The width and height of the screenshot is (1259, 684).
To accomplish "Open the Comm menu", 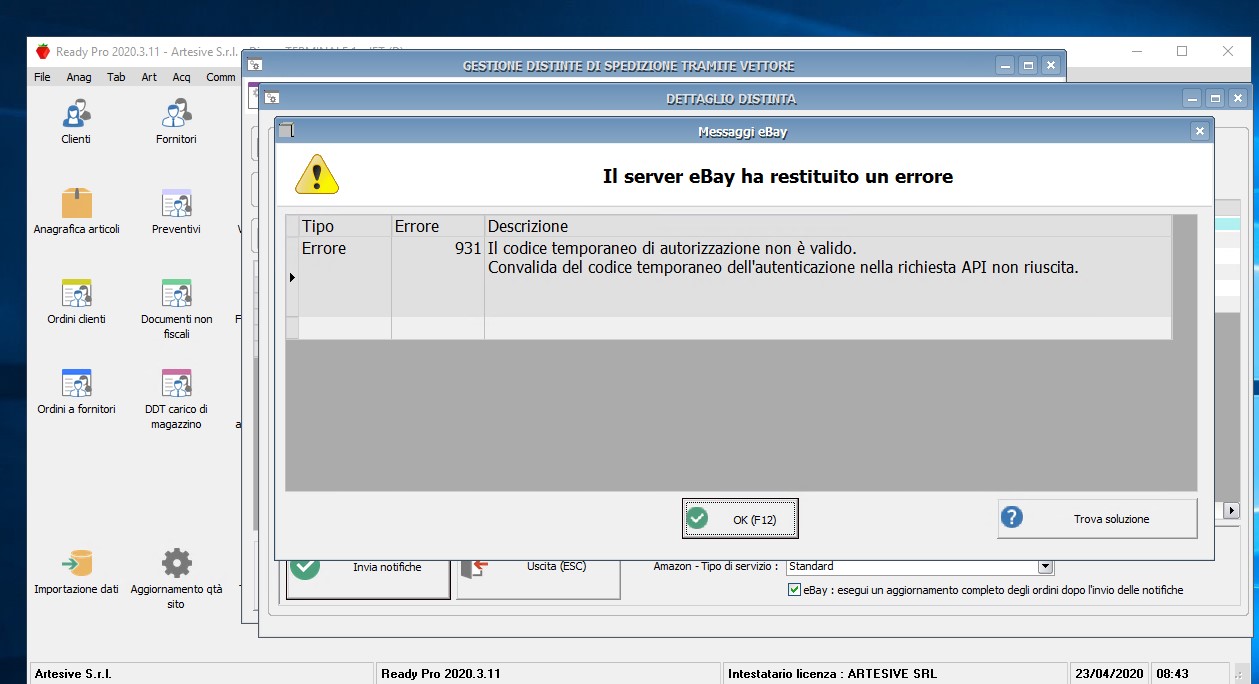I will [x=221, y=77].
